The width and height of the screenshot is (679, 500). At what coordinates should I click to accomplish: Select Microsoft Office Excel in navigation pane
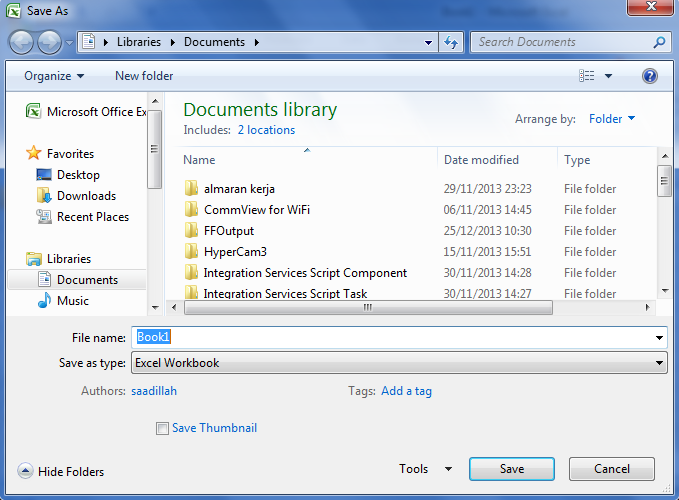(86, 112)
